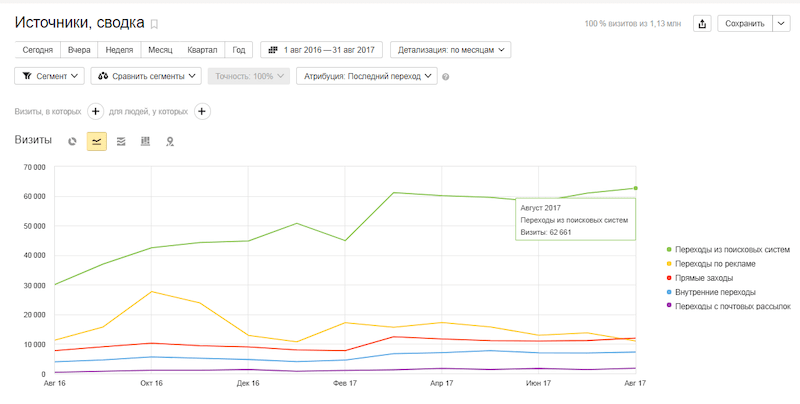Viewport: 800px width, 404px height.
Task: Click the export/share icon near Сохранить
Action: pyautogui.click(x=702, y=24)
